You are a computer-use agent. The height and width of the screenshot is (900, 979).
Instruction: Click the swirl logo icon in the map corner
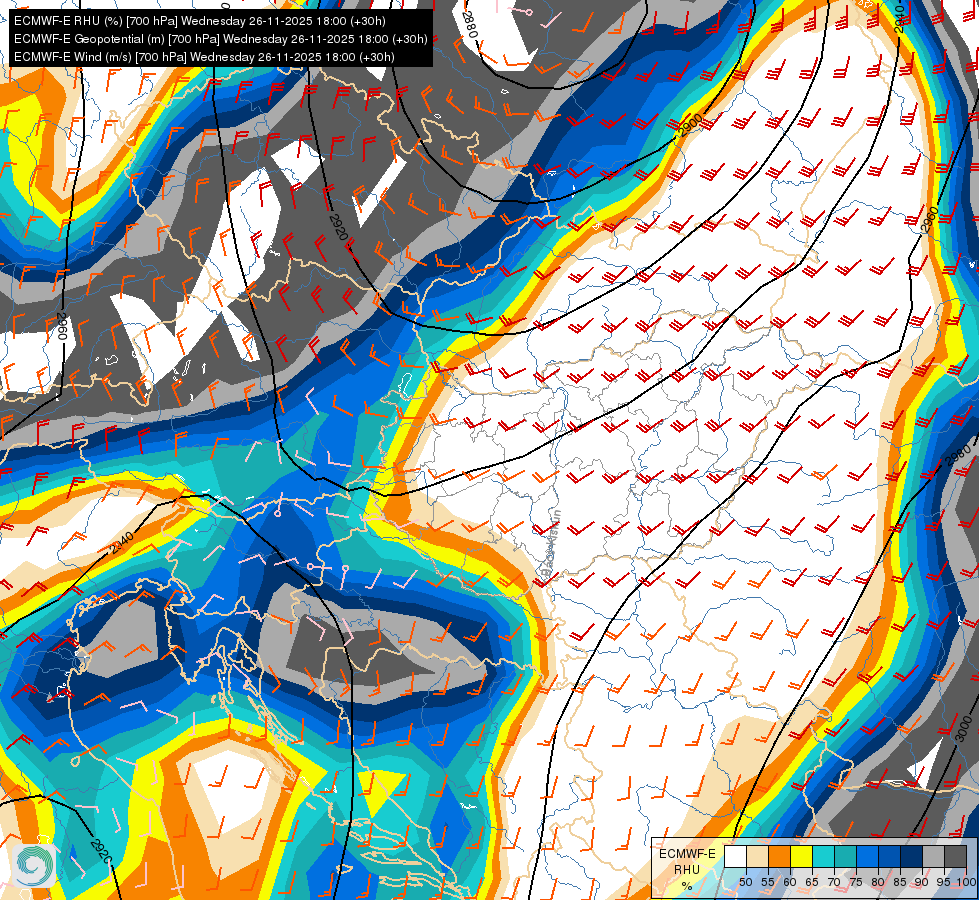35,865
